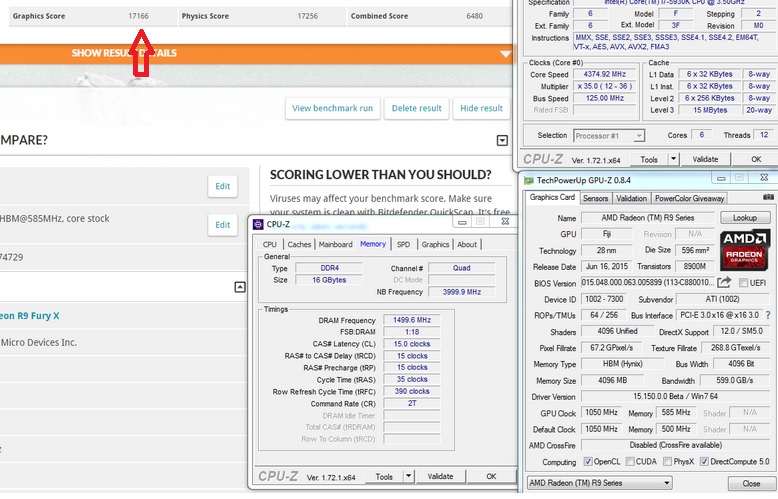
Task: Open the Tools dropdown arrow in CPU-Z CPU window
Action: pos(673,159)
